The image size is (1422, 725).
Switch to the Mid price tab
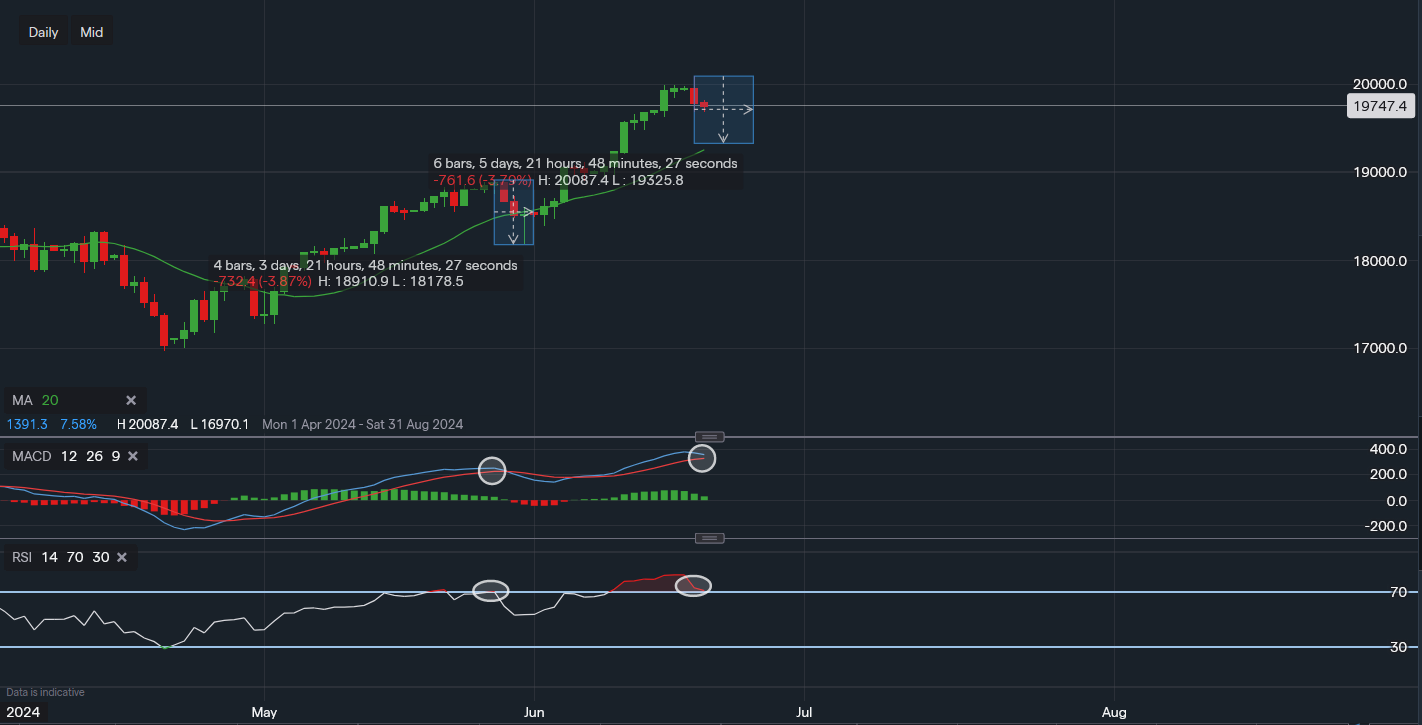pyautogui.click(x=91, y=31)
